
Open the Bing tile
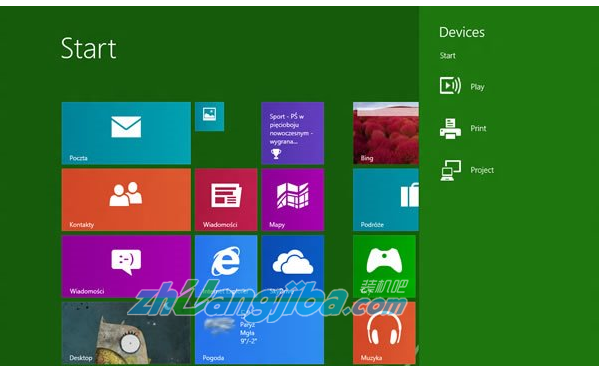point(386,133)
